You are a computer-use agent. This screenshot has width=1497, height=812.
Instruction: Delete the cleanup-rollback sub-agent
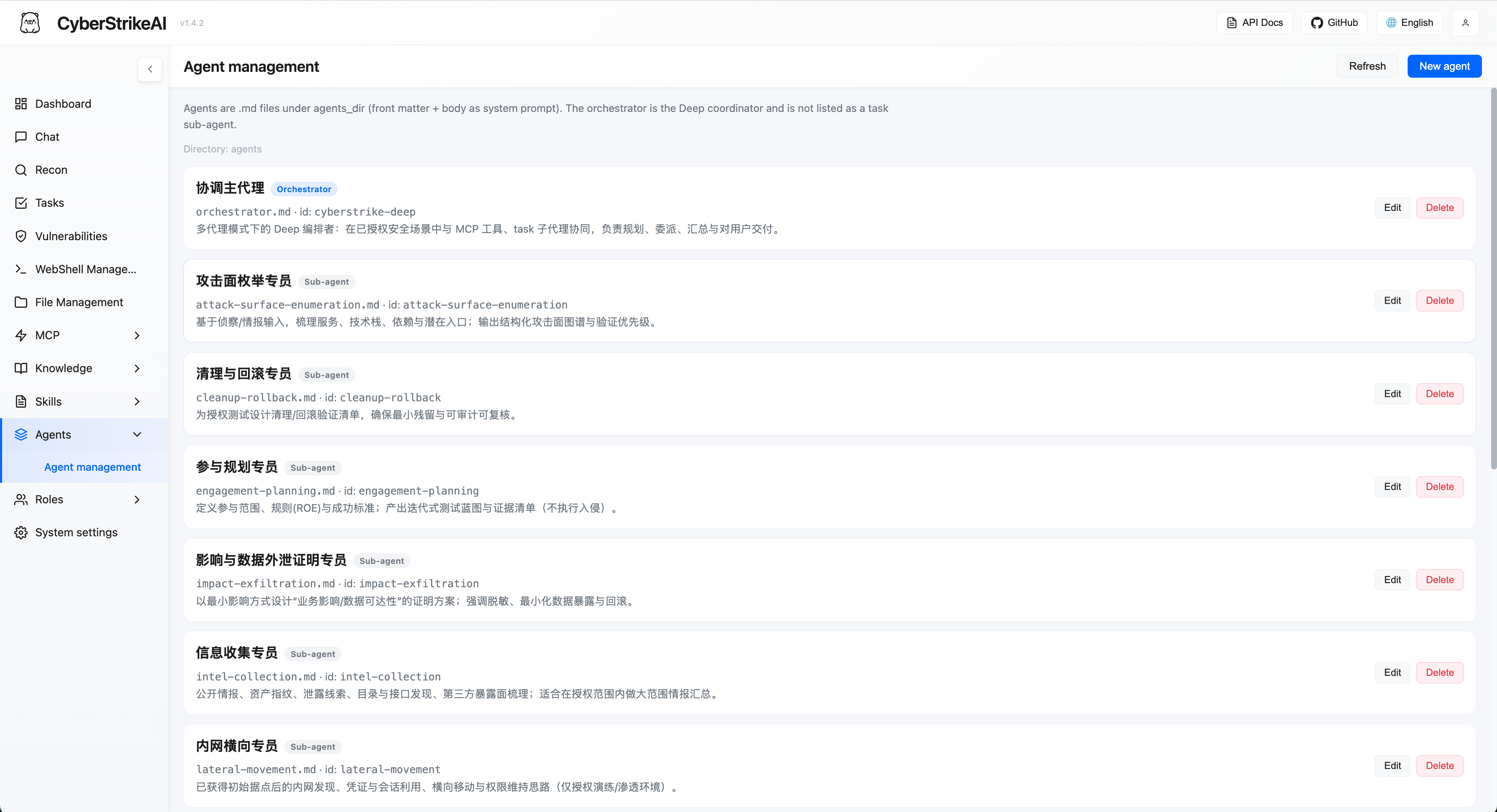pos(1439,393)
